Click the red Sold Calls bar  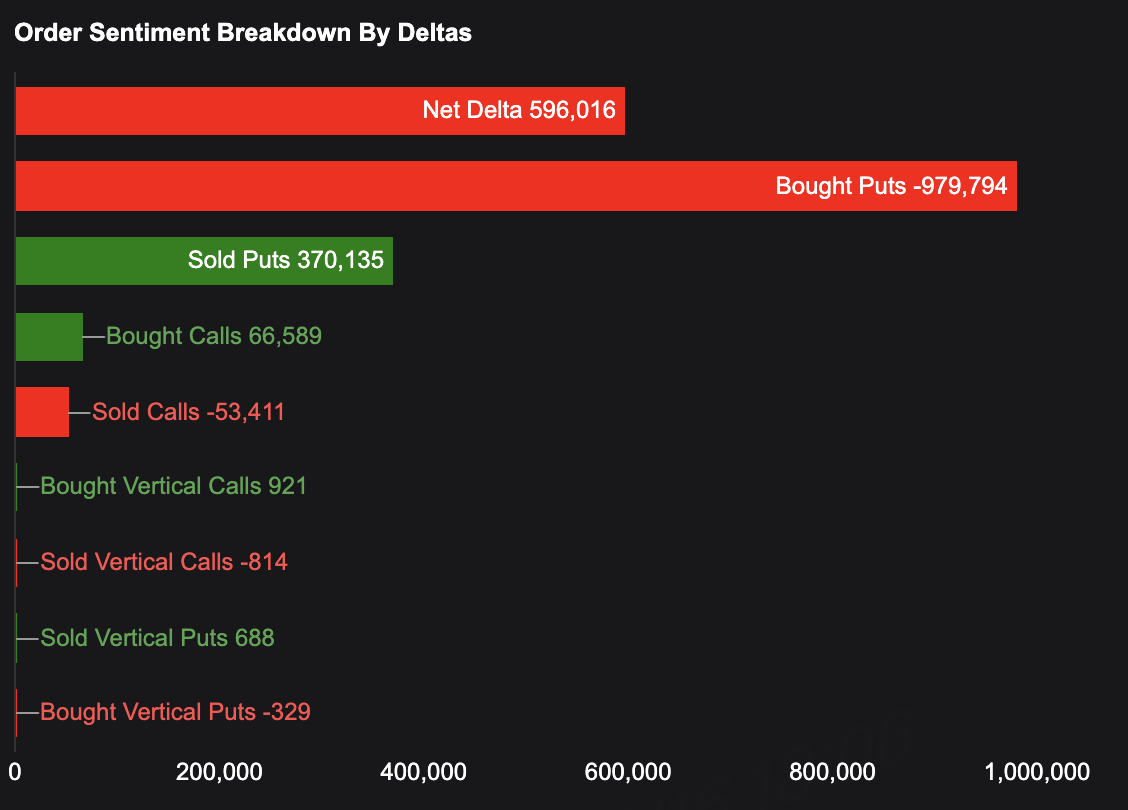[x=42, y=412]
